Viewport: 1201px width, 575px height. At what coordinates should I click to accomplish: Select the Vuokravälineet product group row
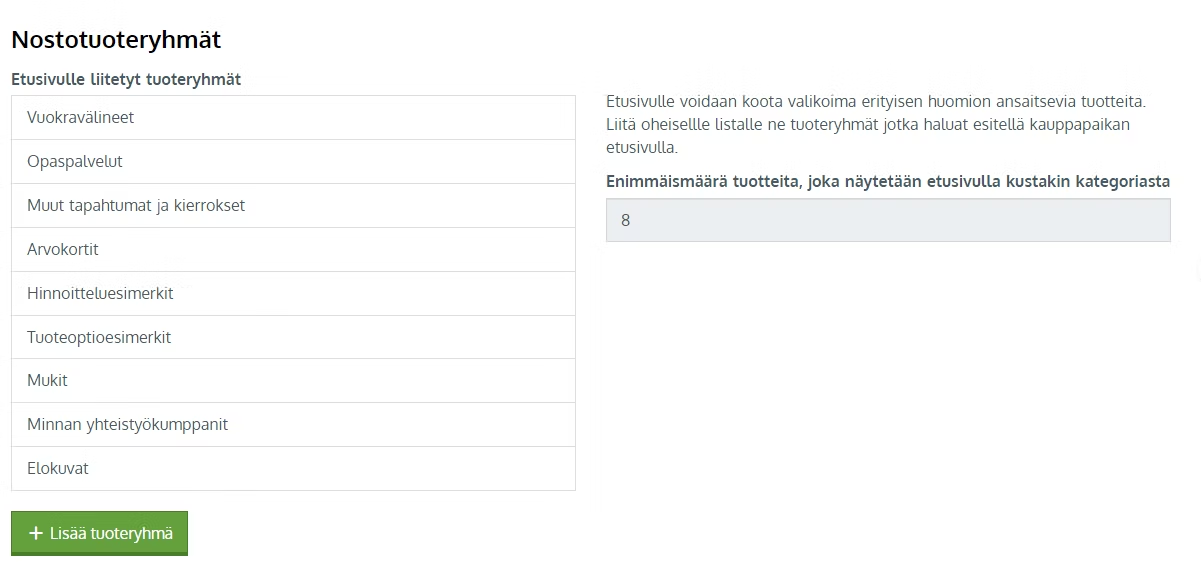click(x=293, y=117)
